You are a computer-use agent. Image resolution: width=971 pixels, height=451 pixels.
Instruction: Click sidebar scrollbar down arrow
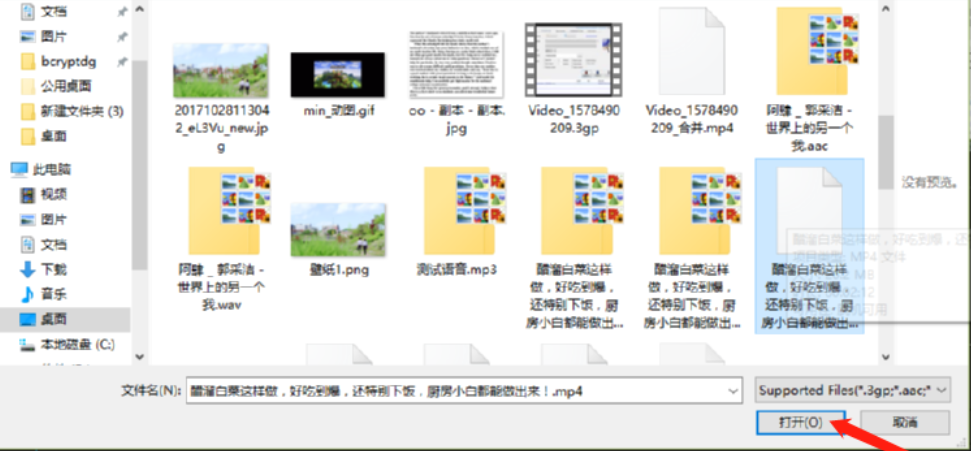[x=139, y=357]
